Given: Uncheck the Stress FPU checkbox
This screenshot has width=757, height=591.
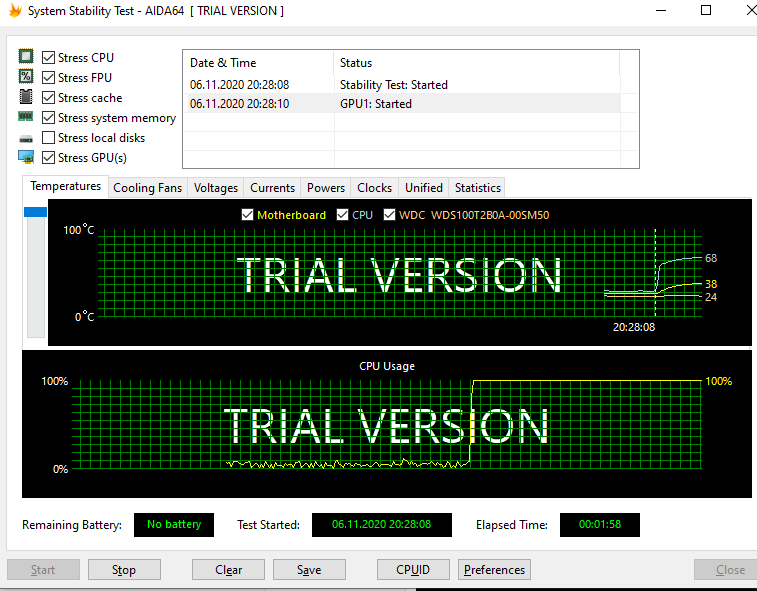Looking at the screenshot, I should pyautogui.click(x=48, y=77).
